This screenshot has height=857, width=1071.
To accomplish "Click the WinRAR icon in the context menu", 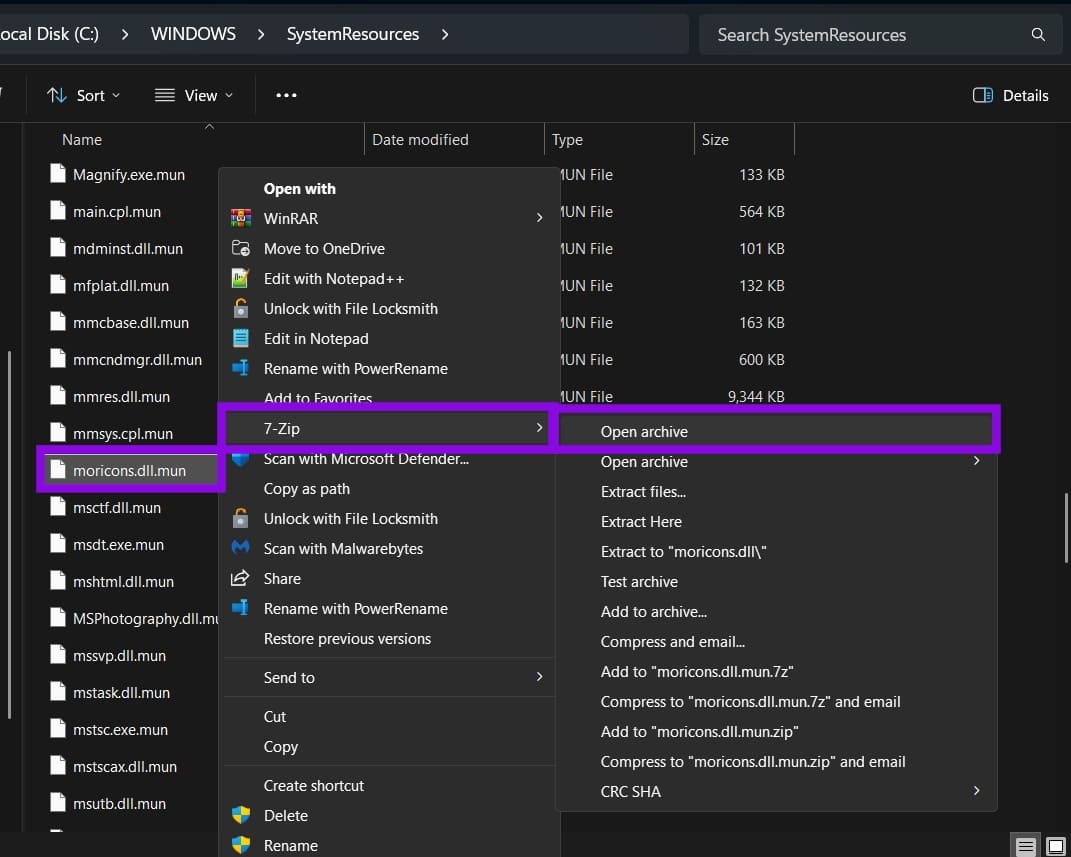I will tap(240, 219).
